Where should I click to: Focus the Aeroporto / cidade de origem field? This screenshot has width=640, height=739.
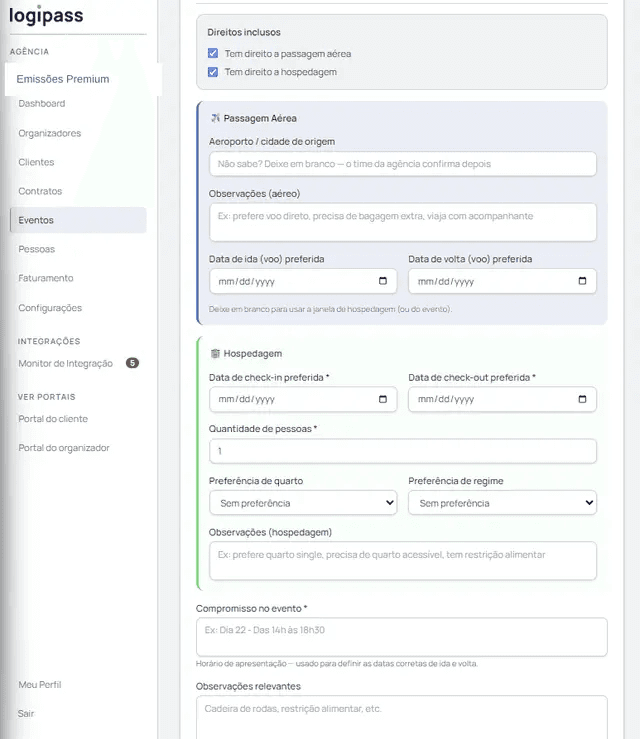tap(403, 164)
